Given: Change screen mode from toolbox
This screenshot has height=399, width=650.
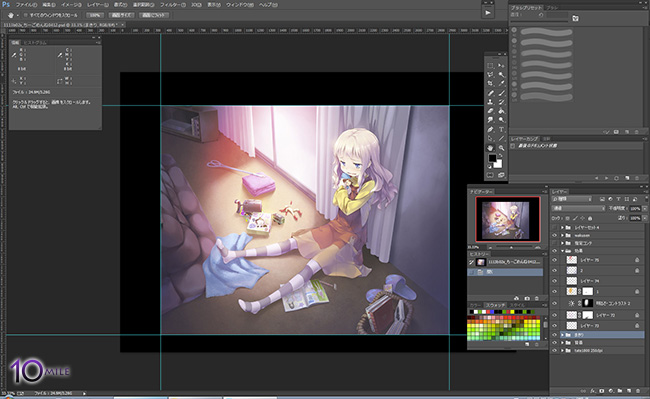Looking at the screenshot, I should pyautogui.click(x=501, y=175).
